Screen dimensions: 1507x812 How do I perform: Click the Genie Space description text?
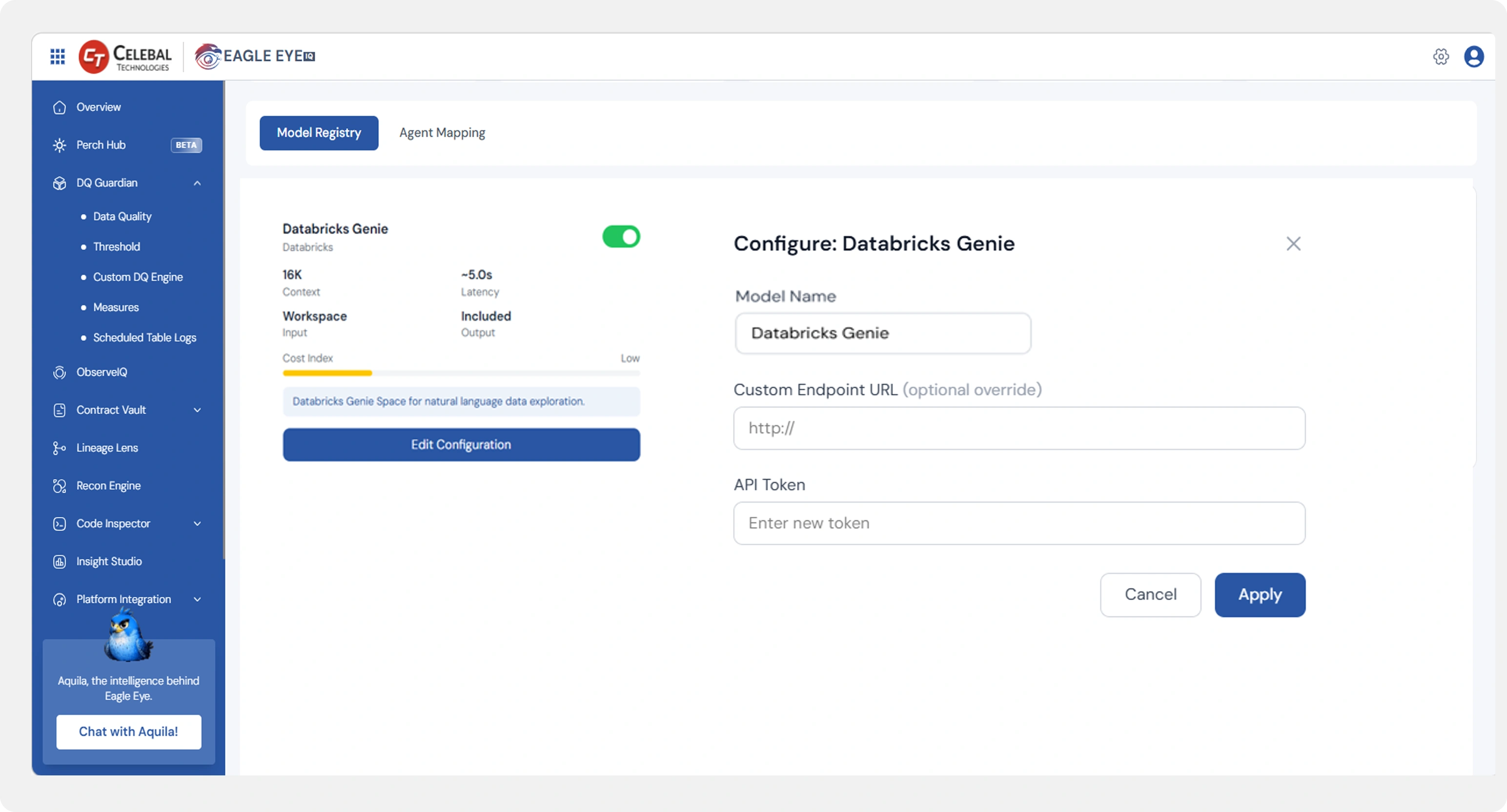[438, 402]
